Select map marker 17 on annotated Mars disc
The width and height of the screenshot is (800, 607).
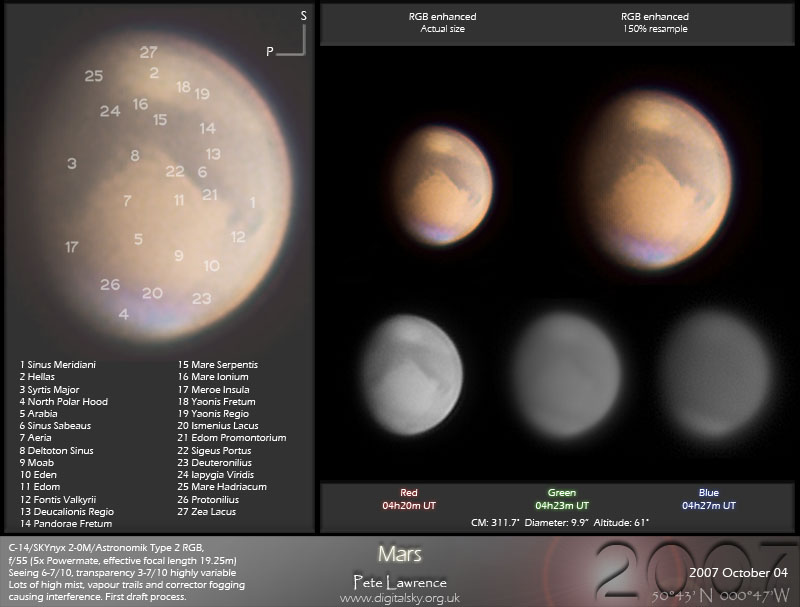click(72, 247)
